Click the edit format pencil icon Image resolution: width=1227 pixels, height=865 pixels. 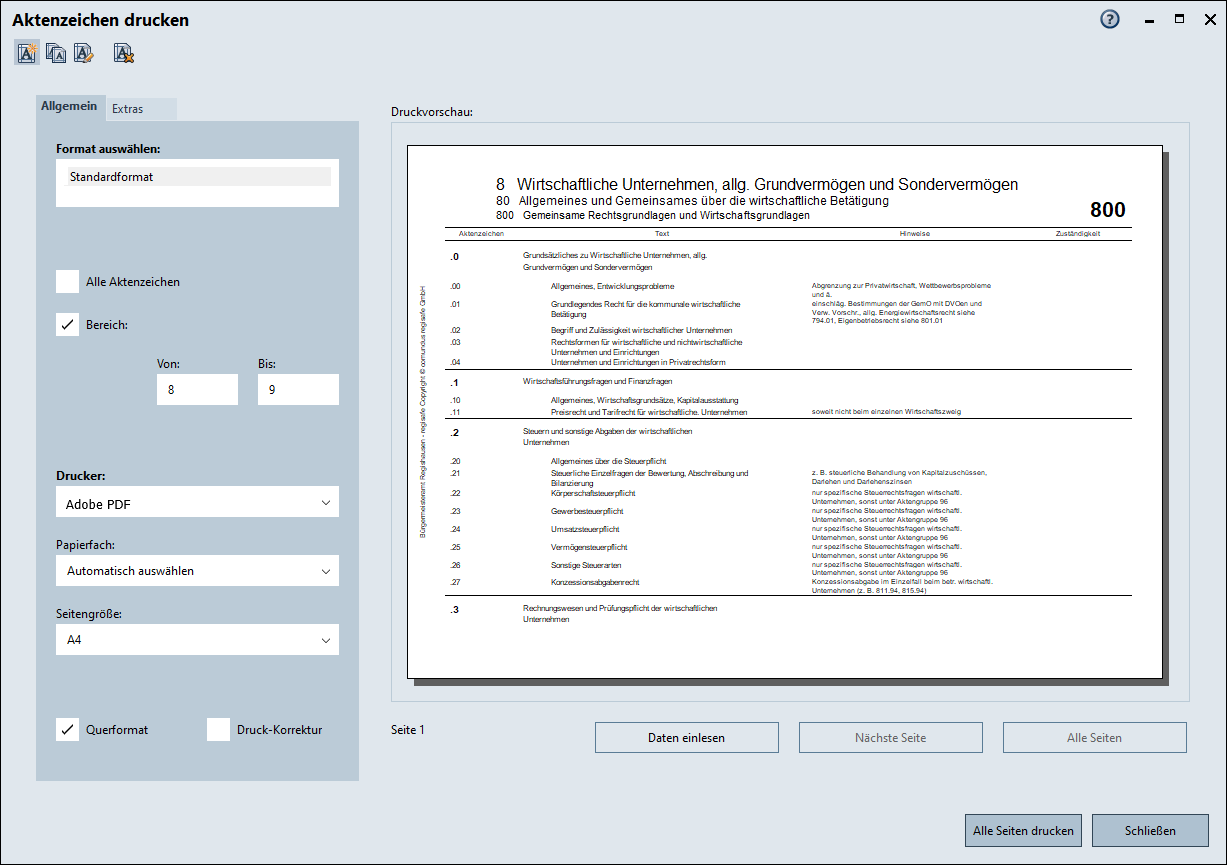tap(84, 53)
